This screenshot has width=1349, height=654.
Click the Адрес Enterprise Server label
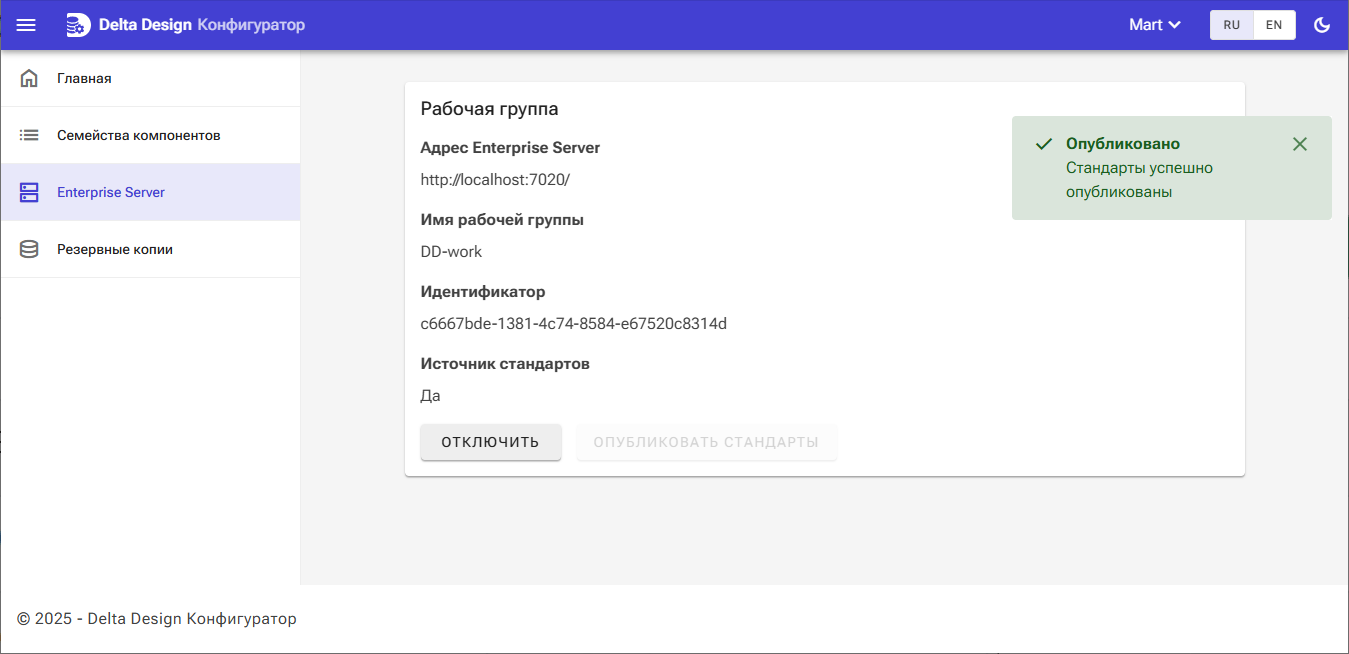point(510,148)
